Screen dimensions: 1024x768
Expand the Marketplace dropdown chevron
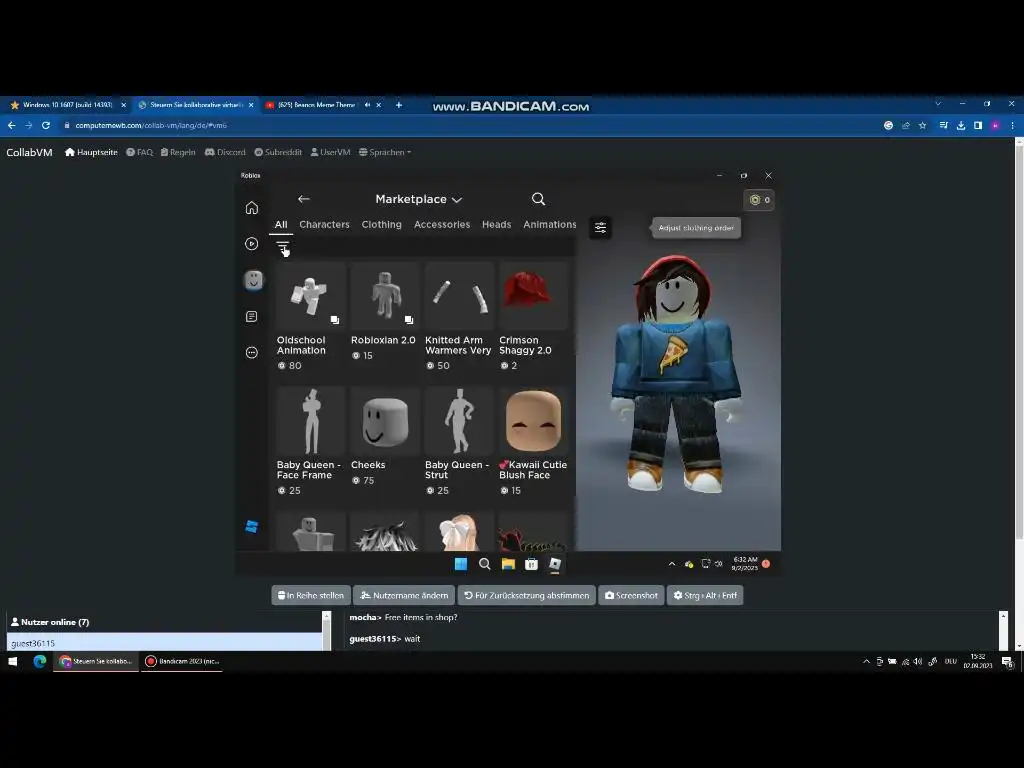[x=457, y=200]
